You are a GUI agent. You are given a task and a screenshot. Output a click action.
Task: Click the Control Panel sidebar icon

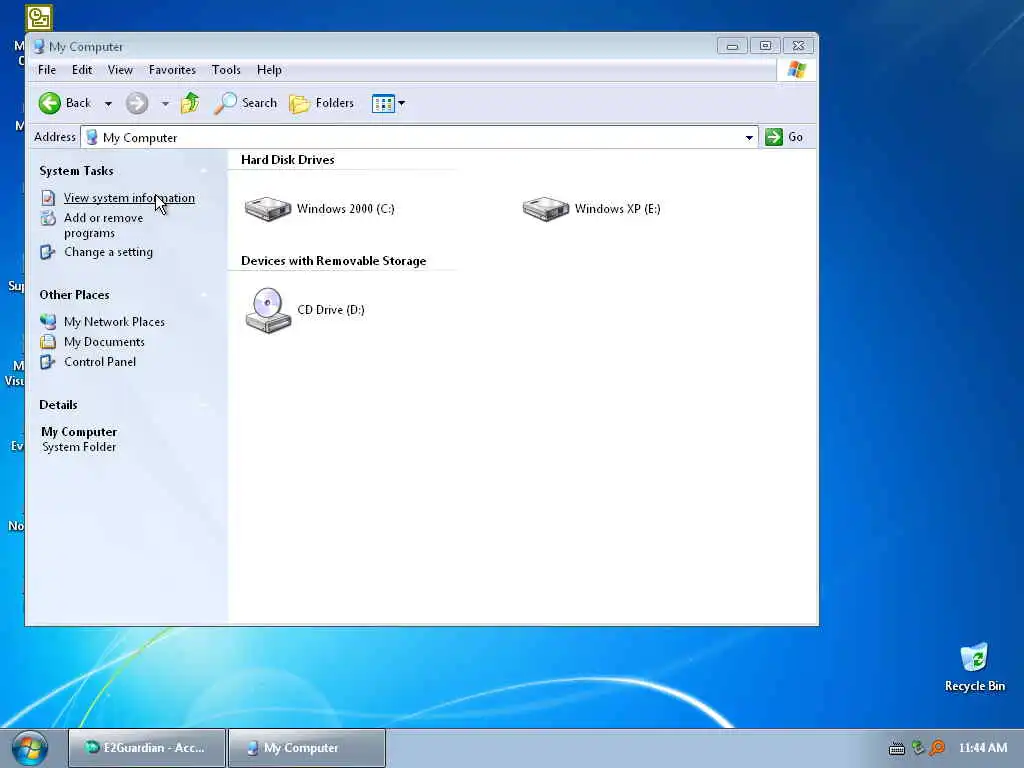click(48, 362)
